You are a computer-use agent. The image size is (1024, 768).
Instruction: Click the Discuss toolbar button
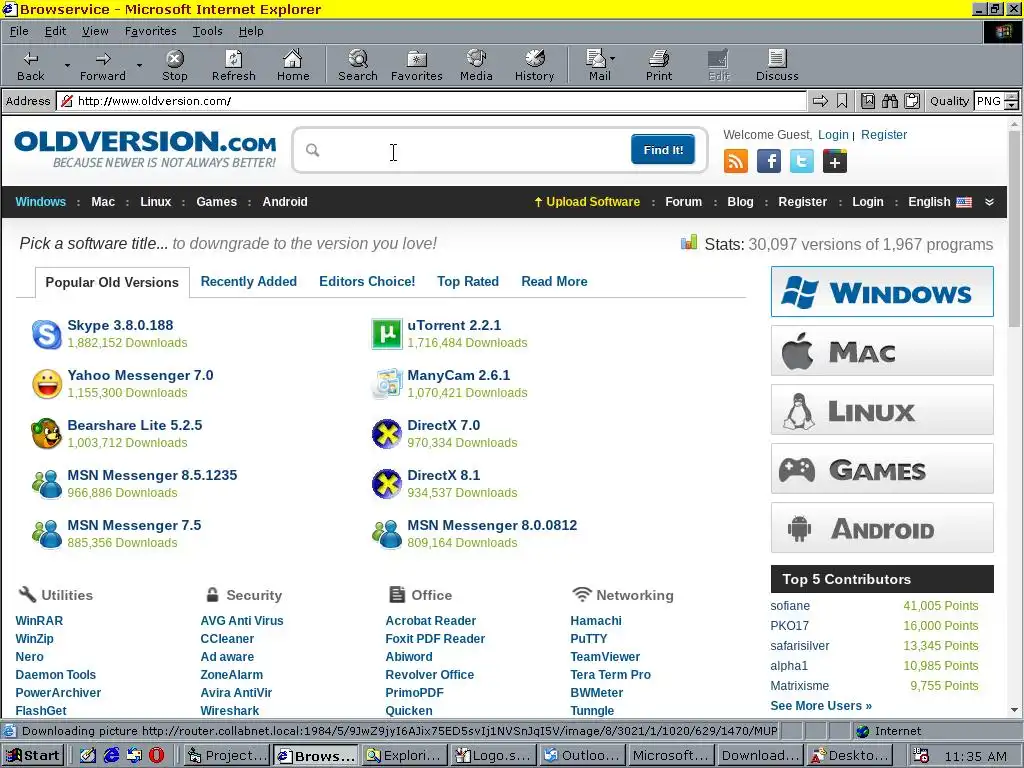tap(777, 65)
